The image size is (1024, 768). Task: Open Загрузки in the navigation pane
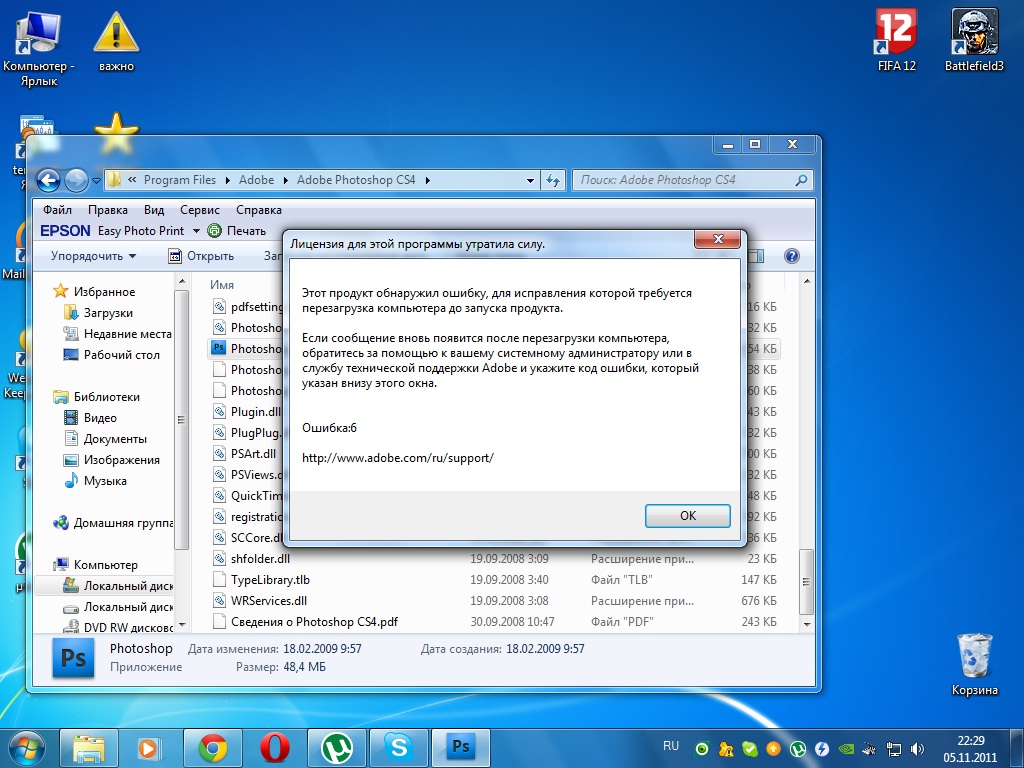pos(99,313)
